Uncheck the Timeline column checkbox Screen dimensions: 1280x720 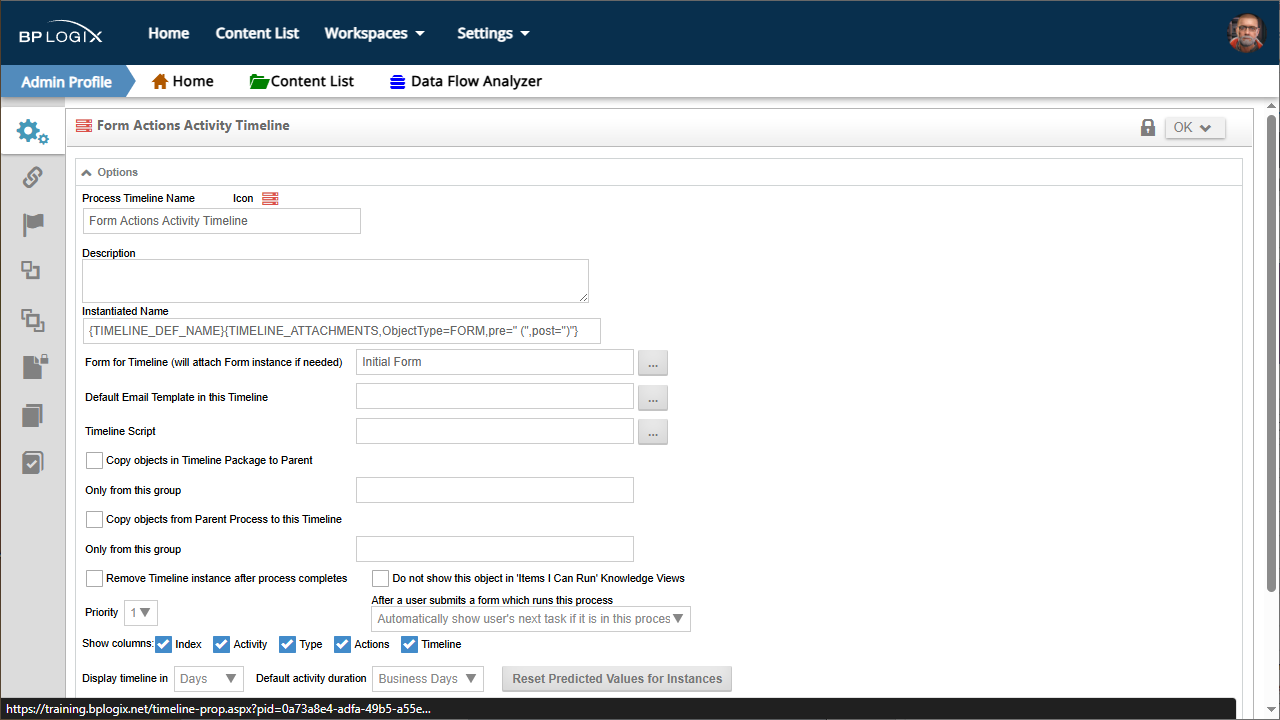tap(409, 644)
